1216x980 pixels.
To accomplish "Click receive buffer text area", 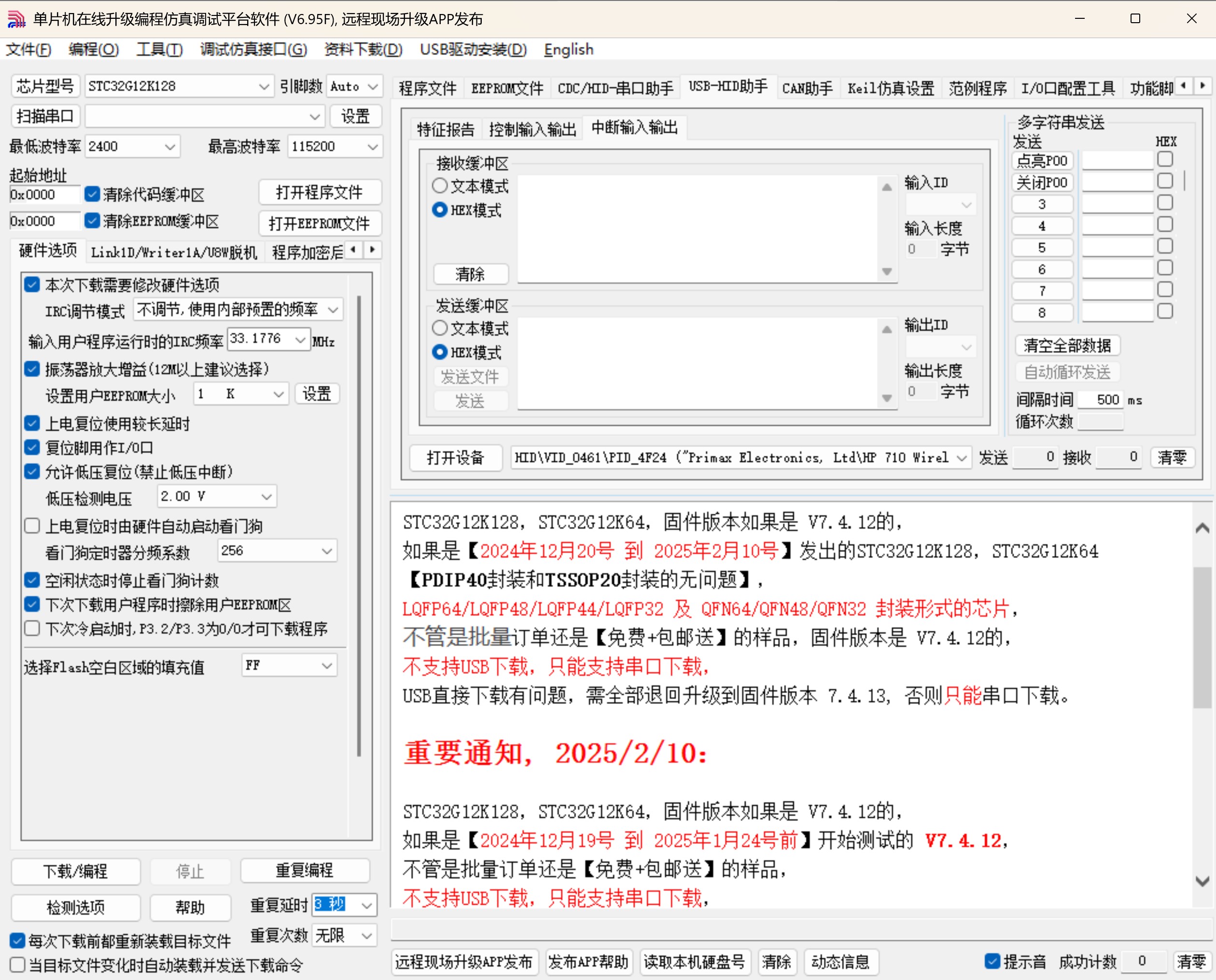I will click(698, 229).
